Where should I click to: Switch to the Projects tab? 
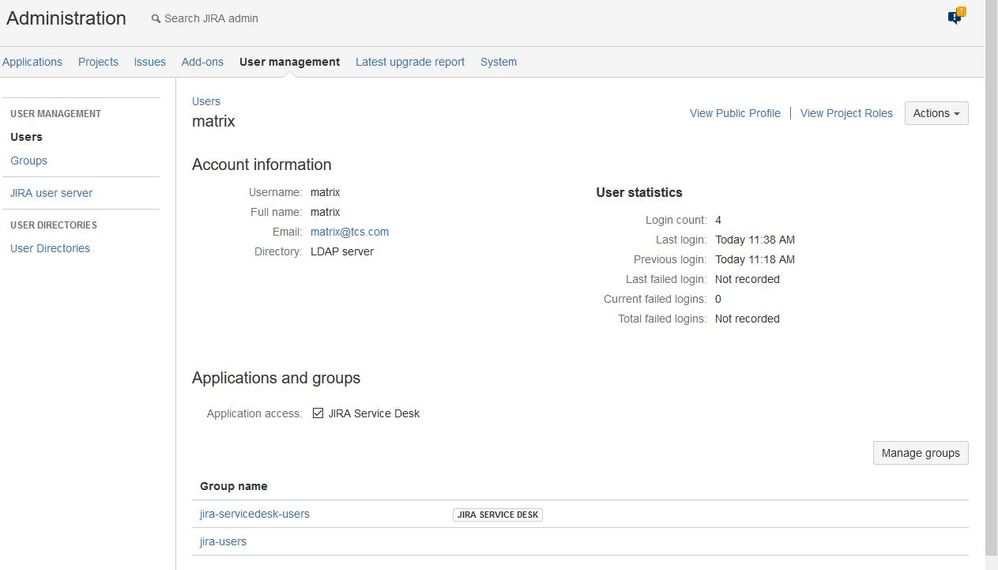coord(98,62)
